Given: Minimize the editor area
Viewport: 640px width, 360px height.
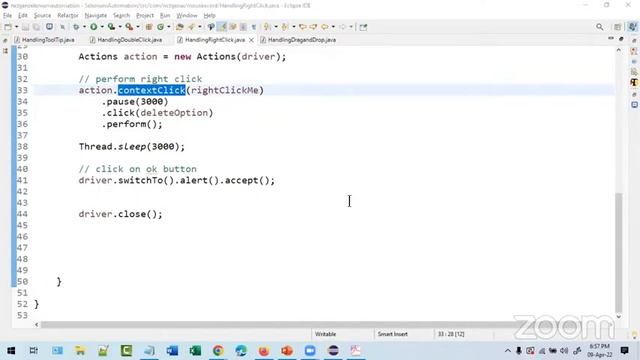Looking at the screenshot, I should point(611,38).
